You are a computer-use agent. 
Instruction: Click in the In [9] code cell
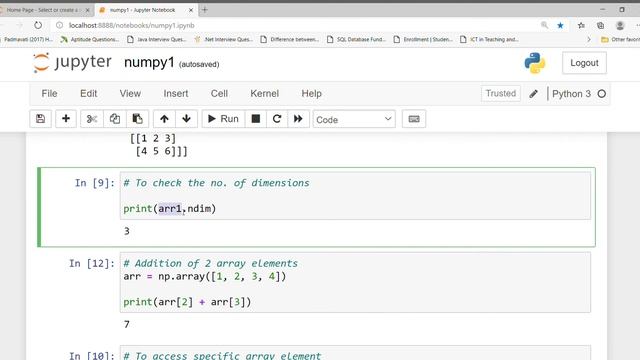(355, 196)
